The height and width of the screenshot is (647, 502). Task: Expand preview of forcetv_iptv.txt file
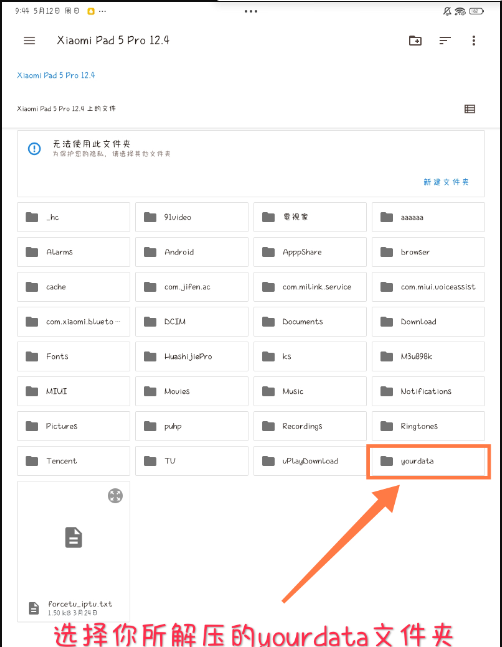pos(115,496)
